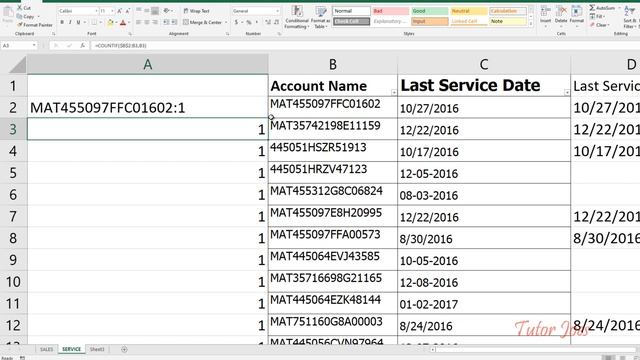Open Conditional Formatting menu
The height and width of the screenshot is (360, 640).
(297, 17)
